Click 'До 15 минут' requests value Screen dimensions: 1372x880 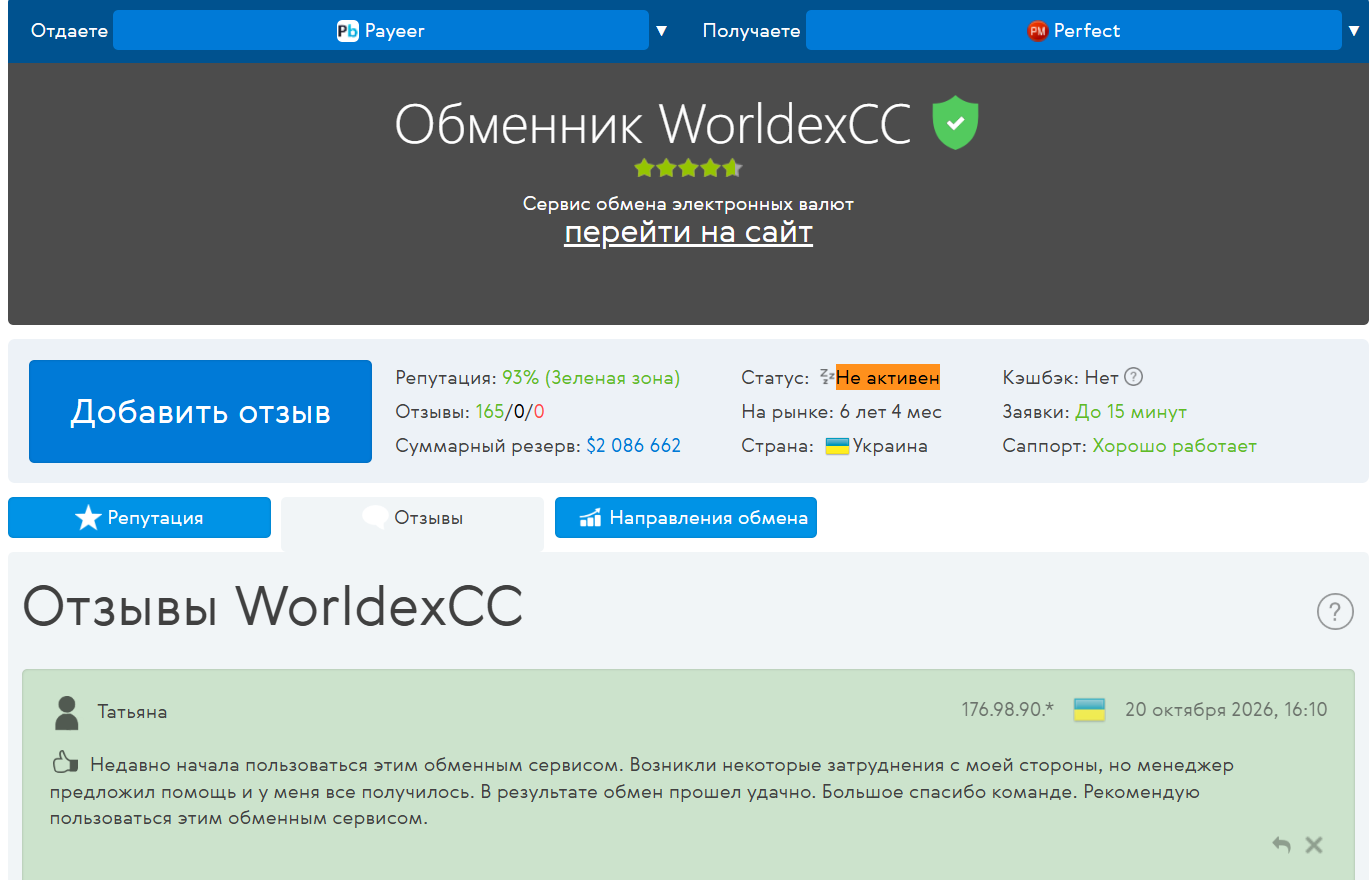(1131, 412)
